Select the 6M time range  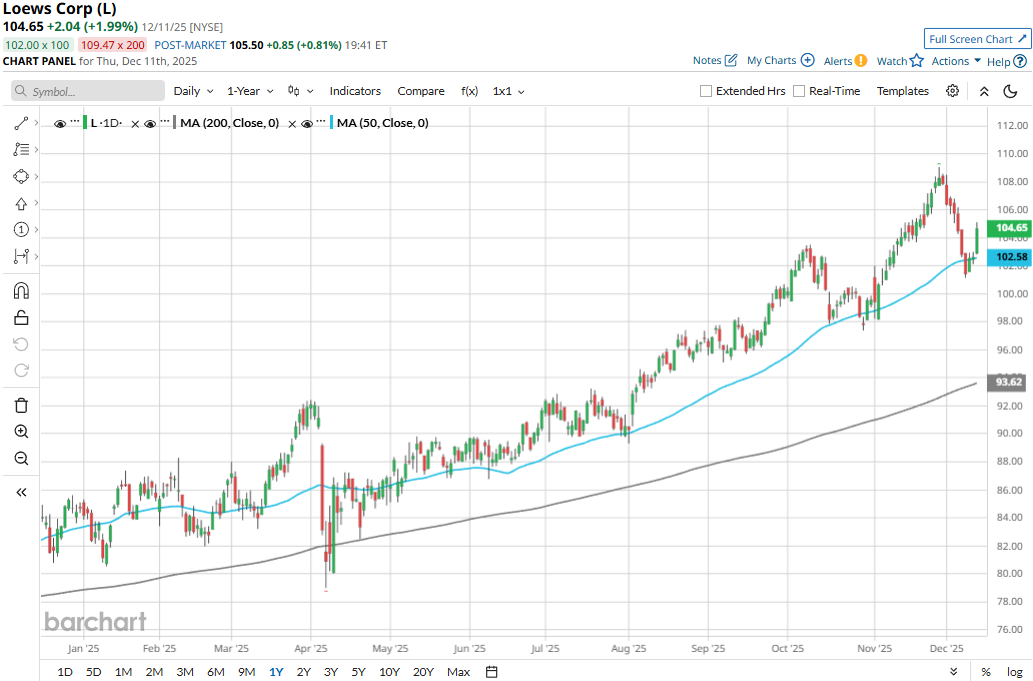pos(215,671)
